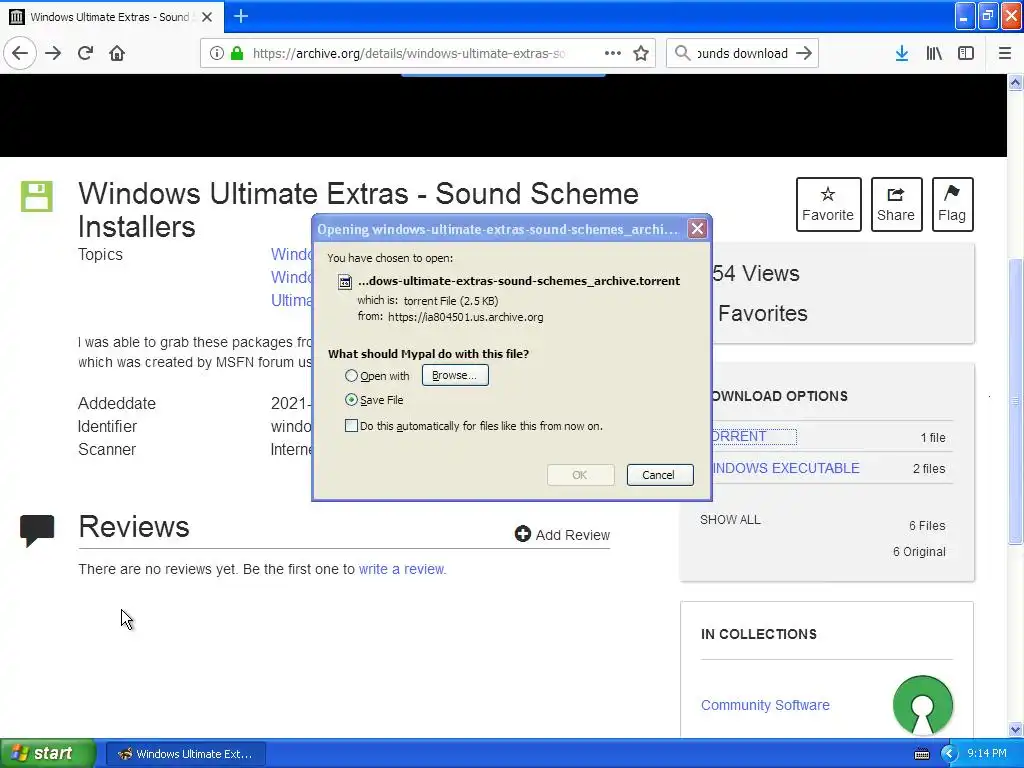Image resolution: width=1024 pixels, height=768 pixels.
Task: Click the page scrollbar down arrow
Action: pos(1015,729)
